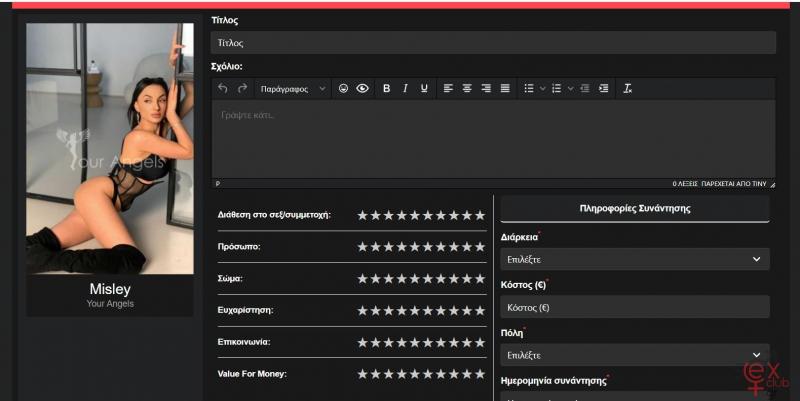The image size is (800, 401).
Task: Grab the editor resize handle at the corner
Action: tap(772, 185)
